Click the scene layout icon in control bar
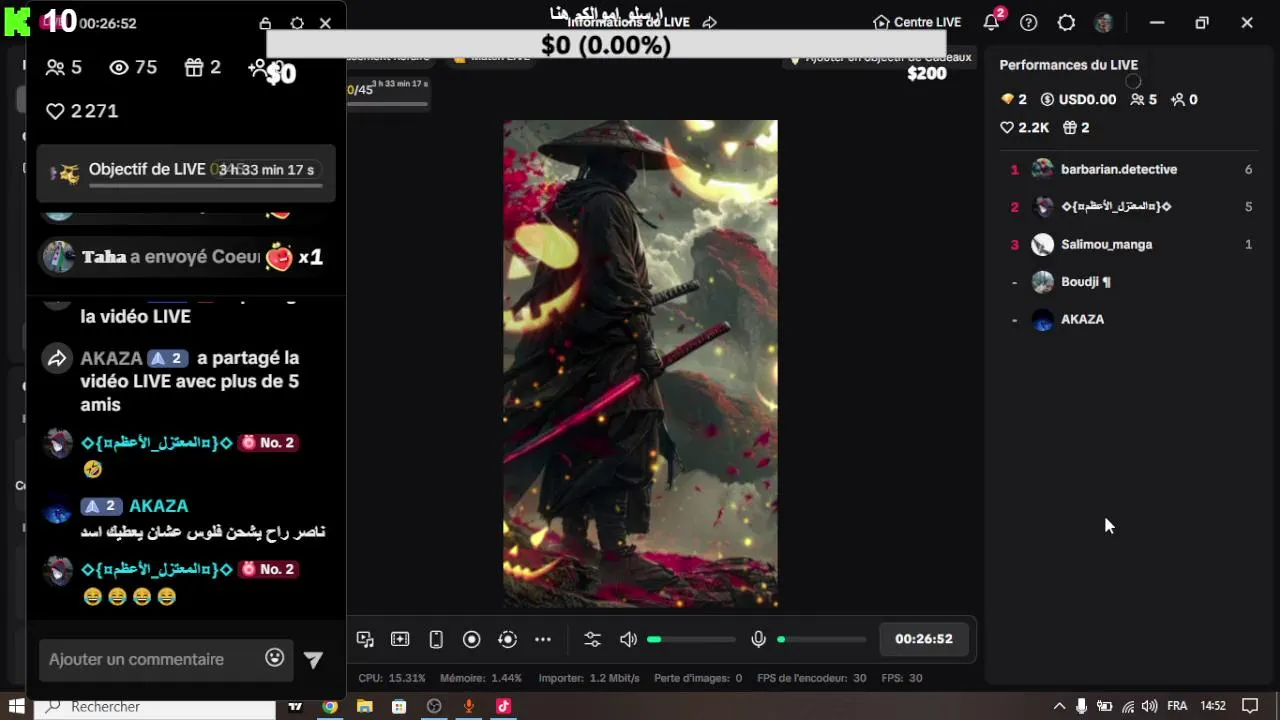The image size is (1280, 720). pos(400,639)
